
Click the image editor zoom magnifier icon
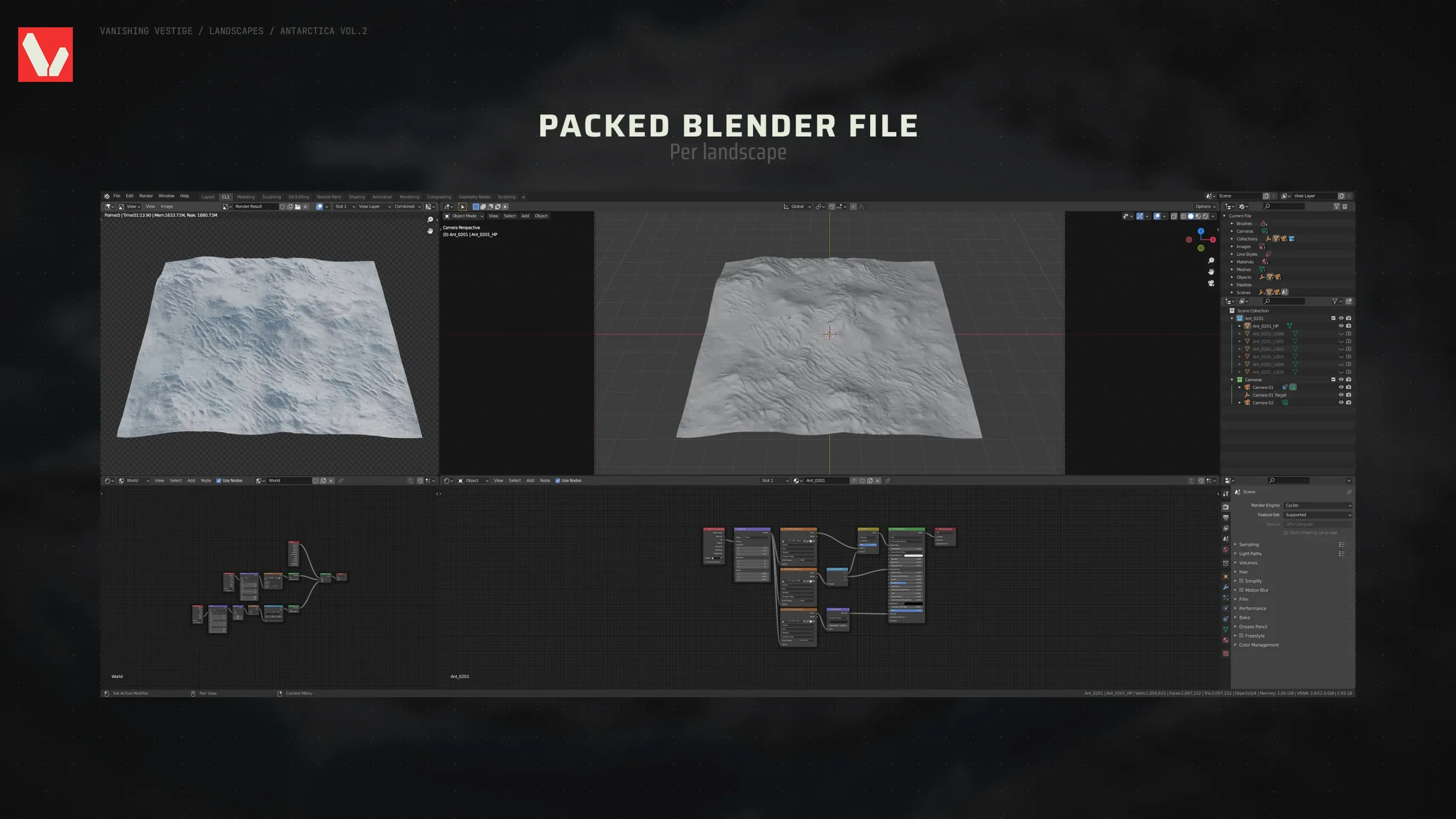430,220
